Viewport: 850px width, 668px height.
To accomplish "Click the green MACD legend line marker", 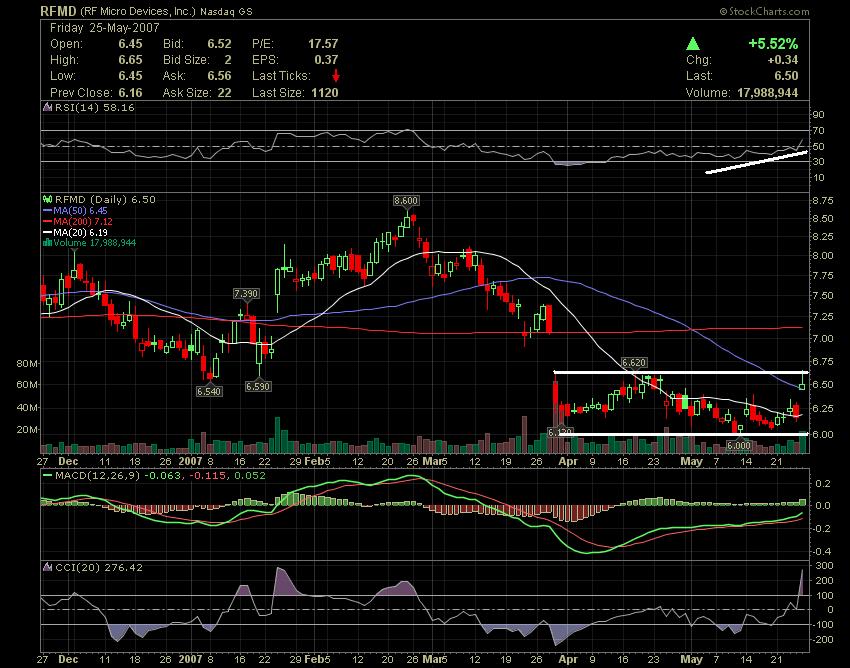I will tap(48, 476).
